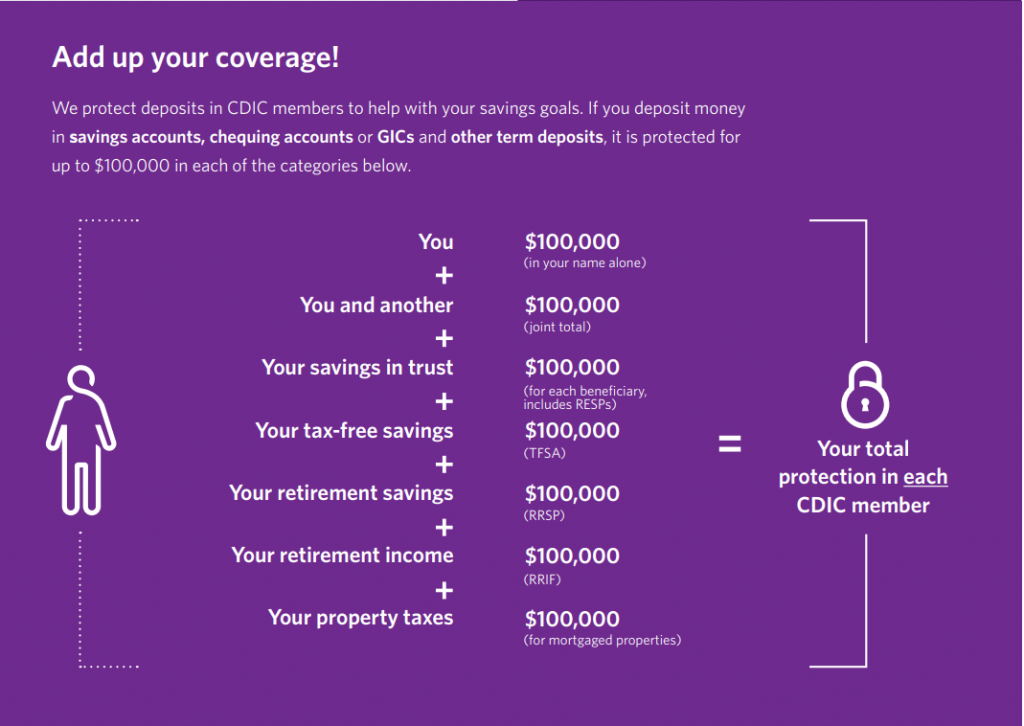Click the plus below You and another

pos(444,338)
